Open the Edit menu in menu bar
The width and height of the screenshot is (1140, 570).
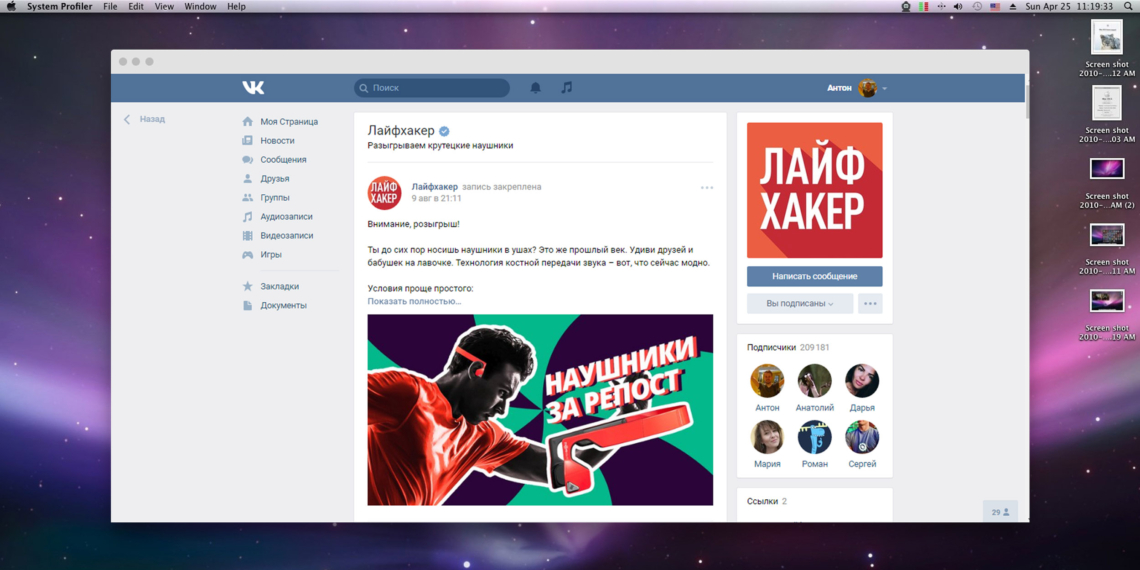pyautogui.click(x=135, y=7)
